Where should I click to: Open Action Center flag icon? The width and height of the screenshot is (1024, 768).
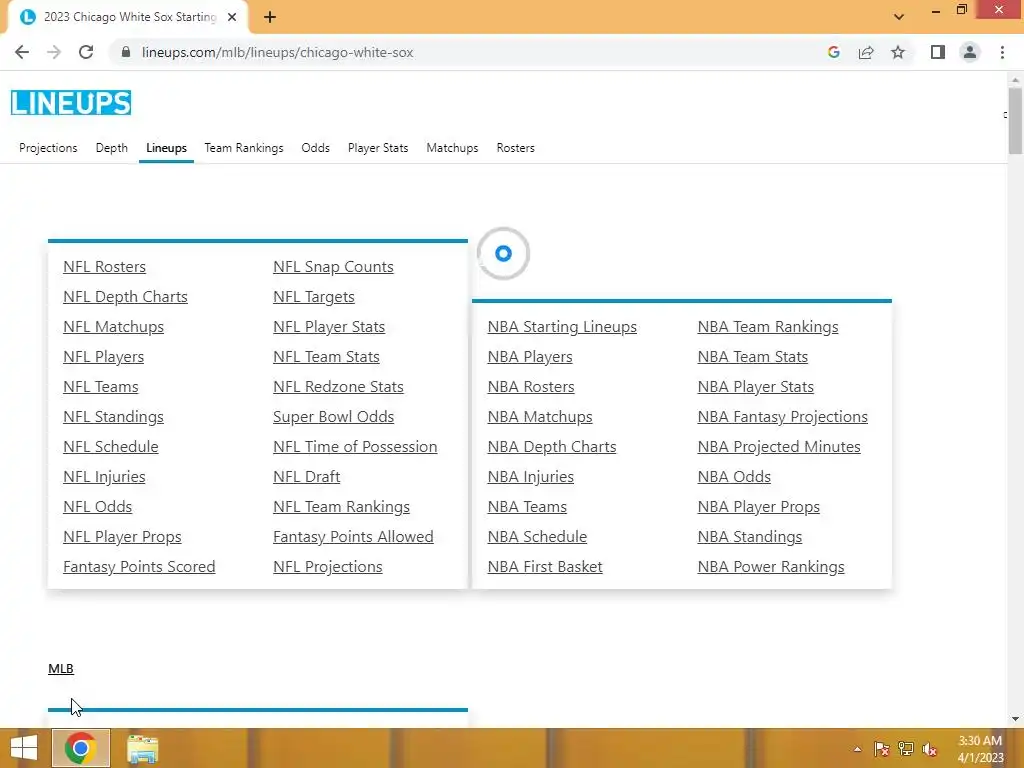coord(882,749)
